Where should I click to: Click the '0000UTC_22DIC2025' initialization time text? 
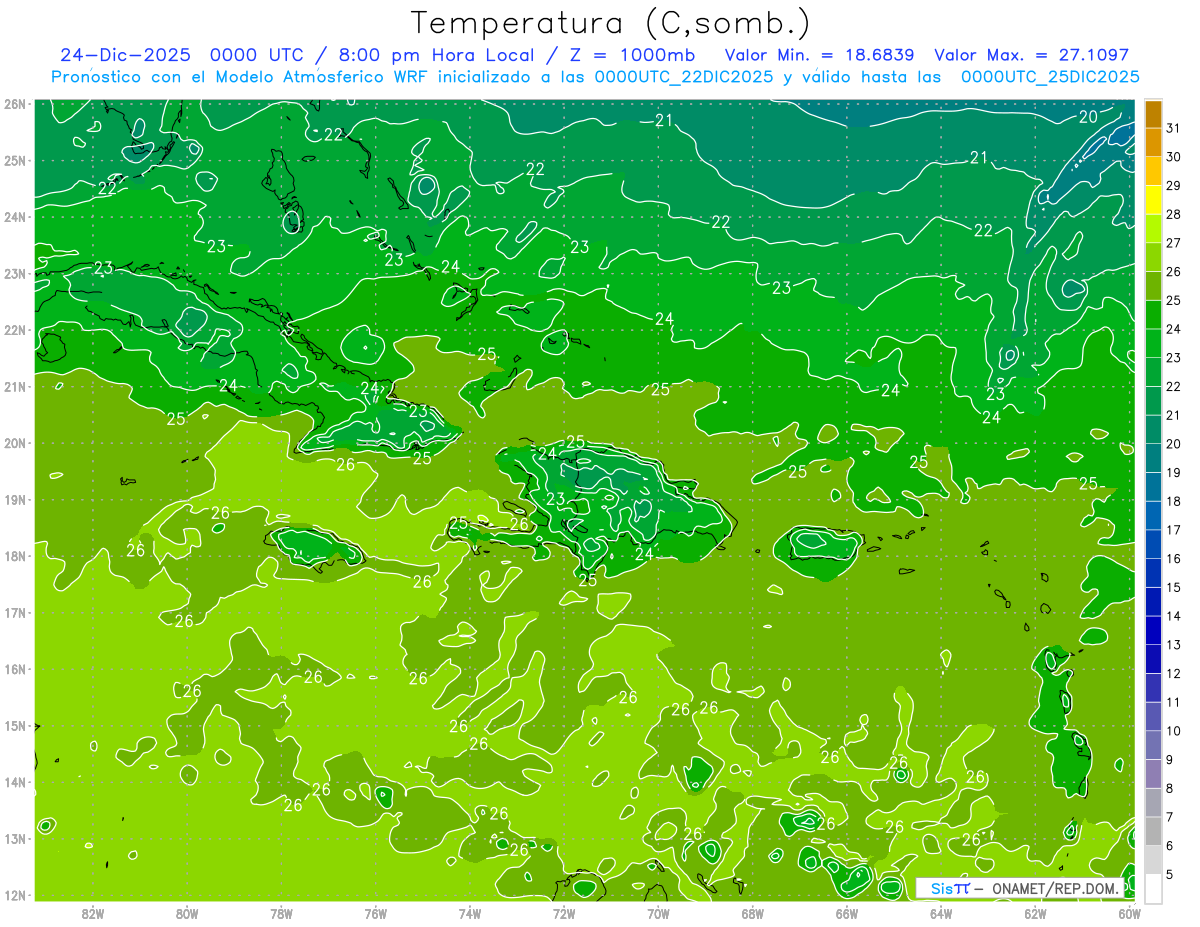684,77
